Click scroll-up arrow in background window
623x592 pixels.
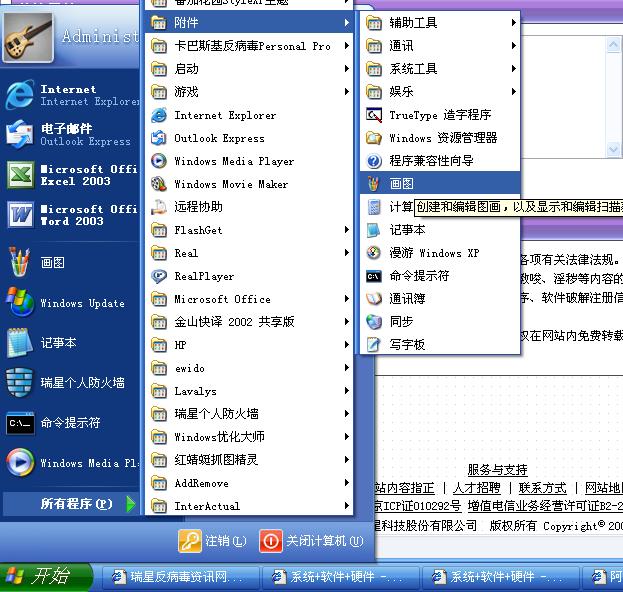pyautogui.click(x=613, y=45)
